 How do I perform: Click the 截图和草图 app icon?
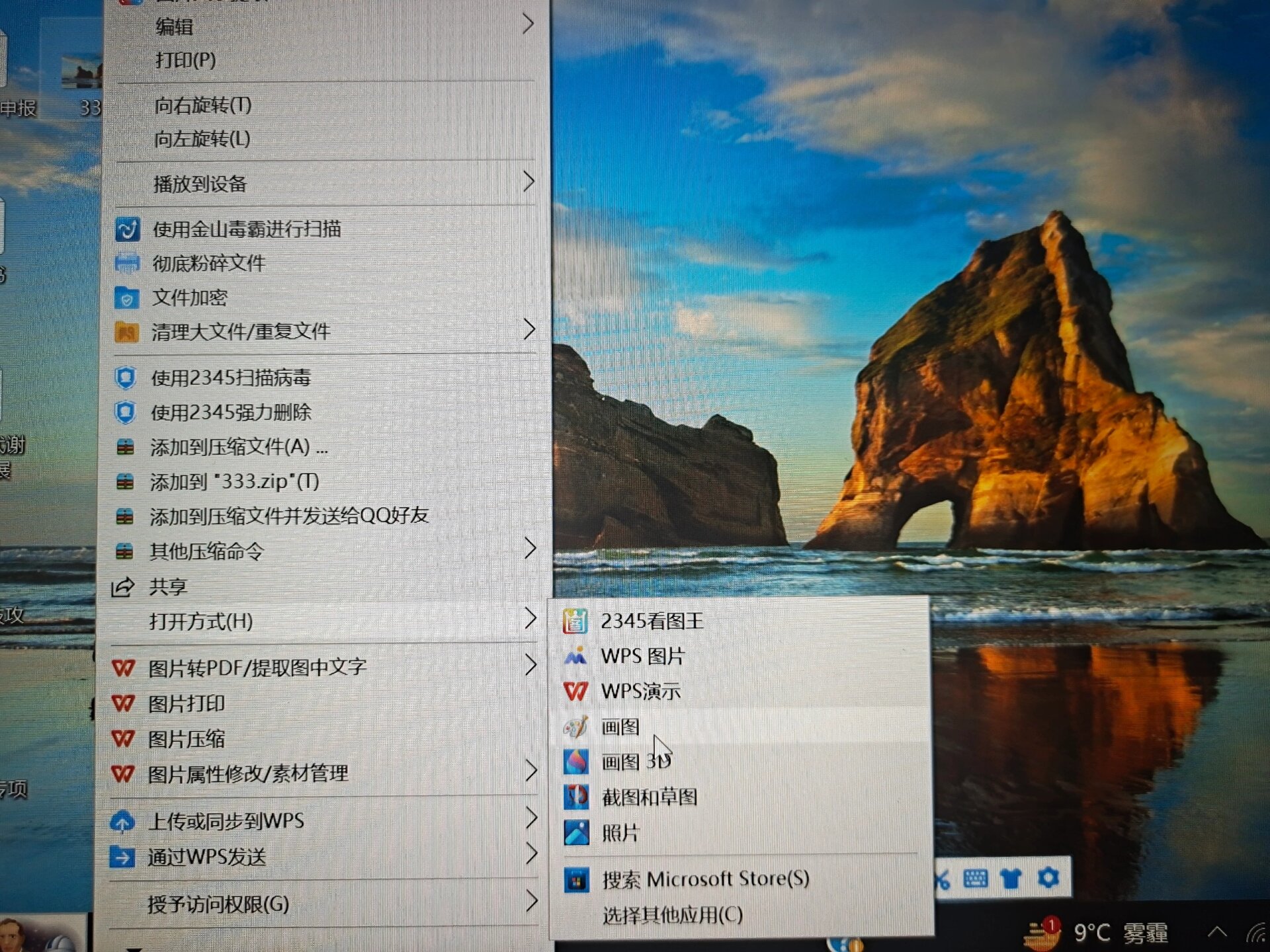click(576, 797)
